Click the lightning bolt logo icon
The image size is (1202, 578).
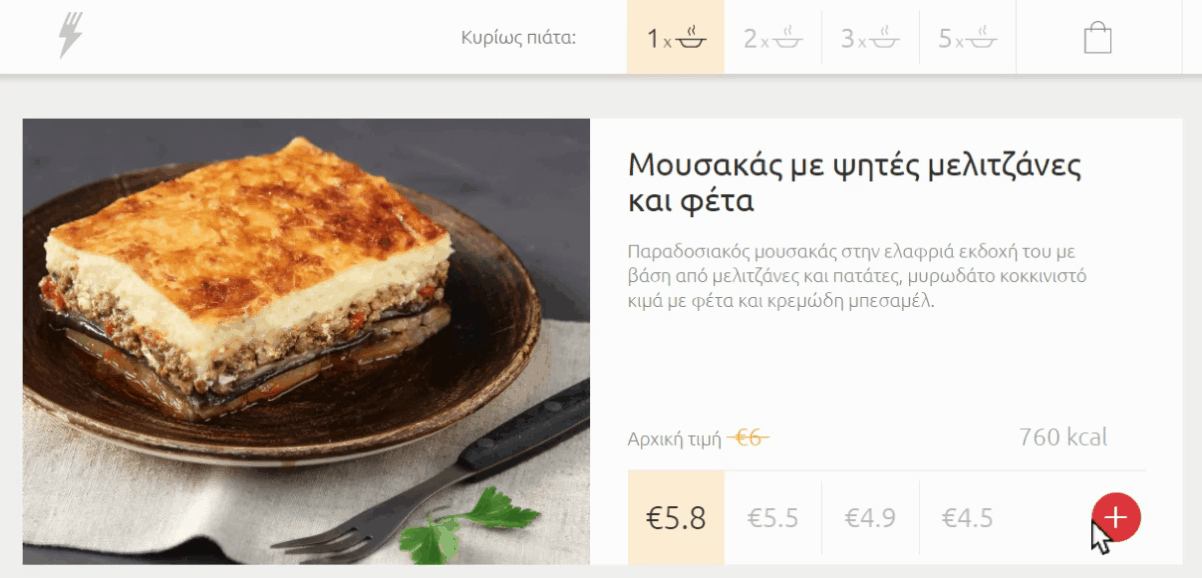tap(71, 36)
